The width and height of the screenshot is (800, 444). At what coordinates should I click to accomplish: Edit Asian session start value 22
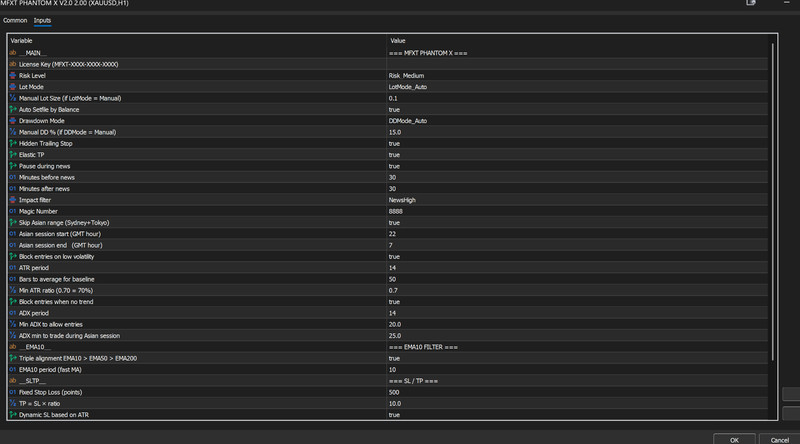pyautogui.click(x=577, y=234)
